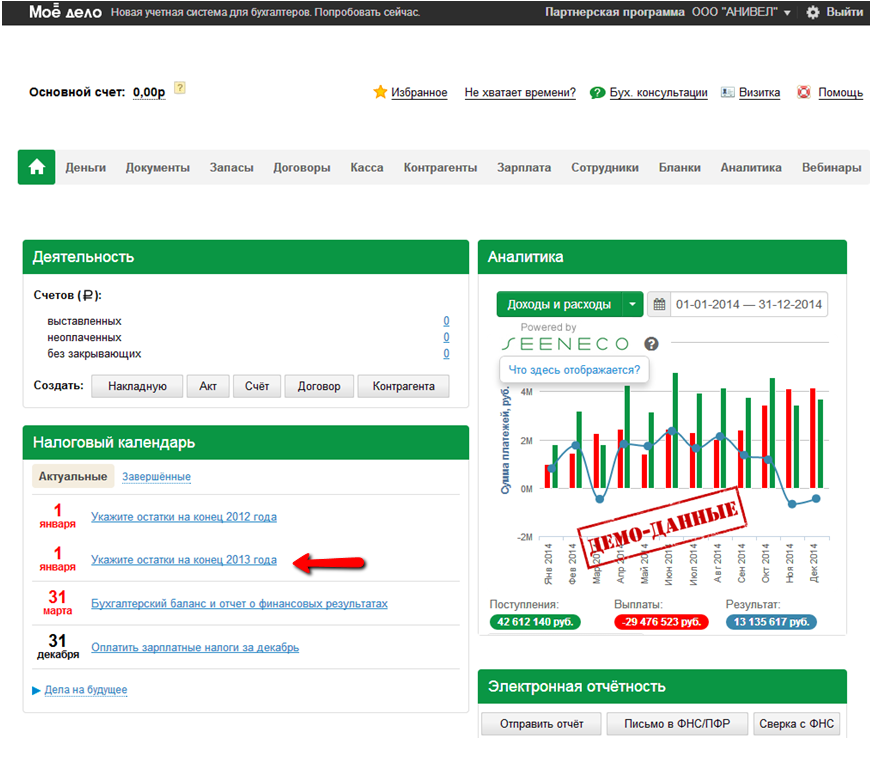Click the date range input field
Image resolution: width=870 pixels, height=771 pixels.
pyautogui.click(x=748, y=304)
